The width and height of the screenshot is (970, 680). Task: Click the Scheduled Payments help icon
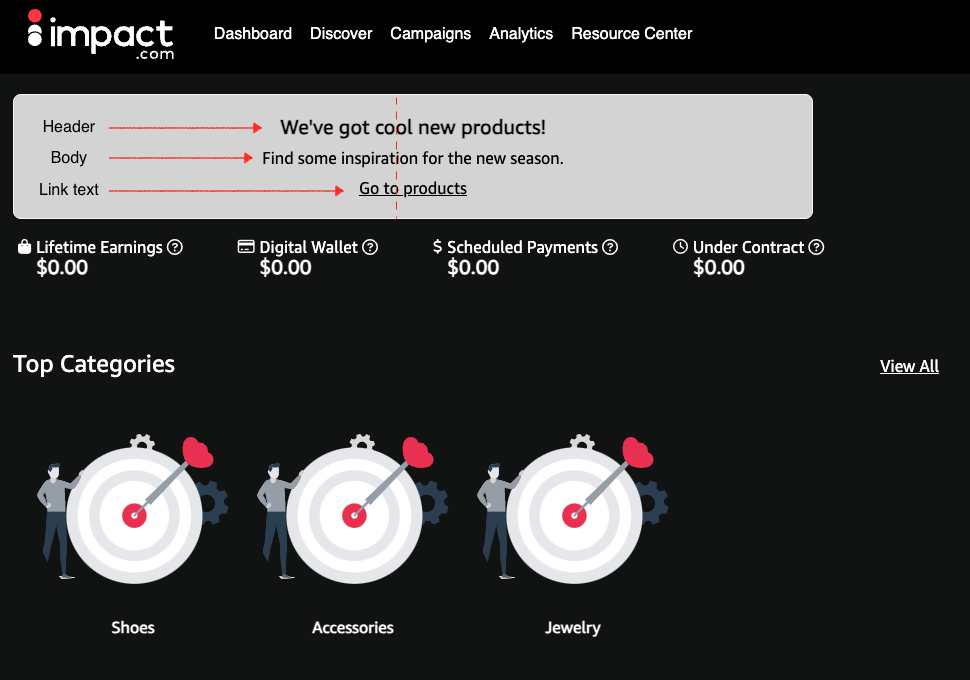point(610,247)
